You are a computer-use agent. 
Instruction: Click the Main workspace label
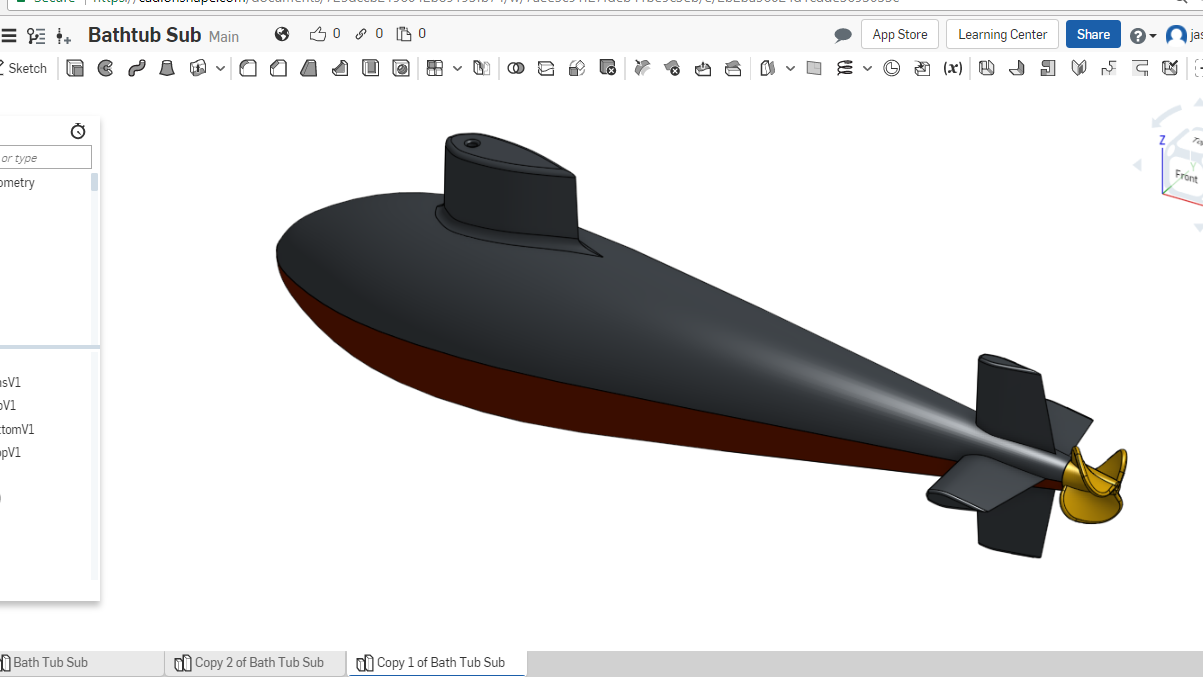coord(224,37)
